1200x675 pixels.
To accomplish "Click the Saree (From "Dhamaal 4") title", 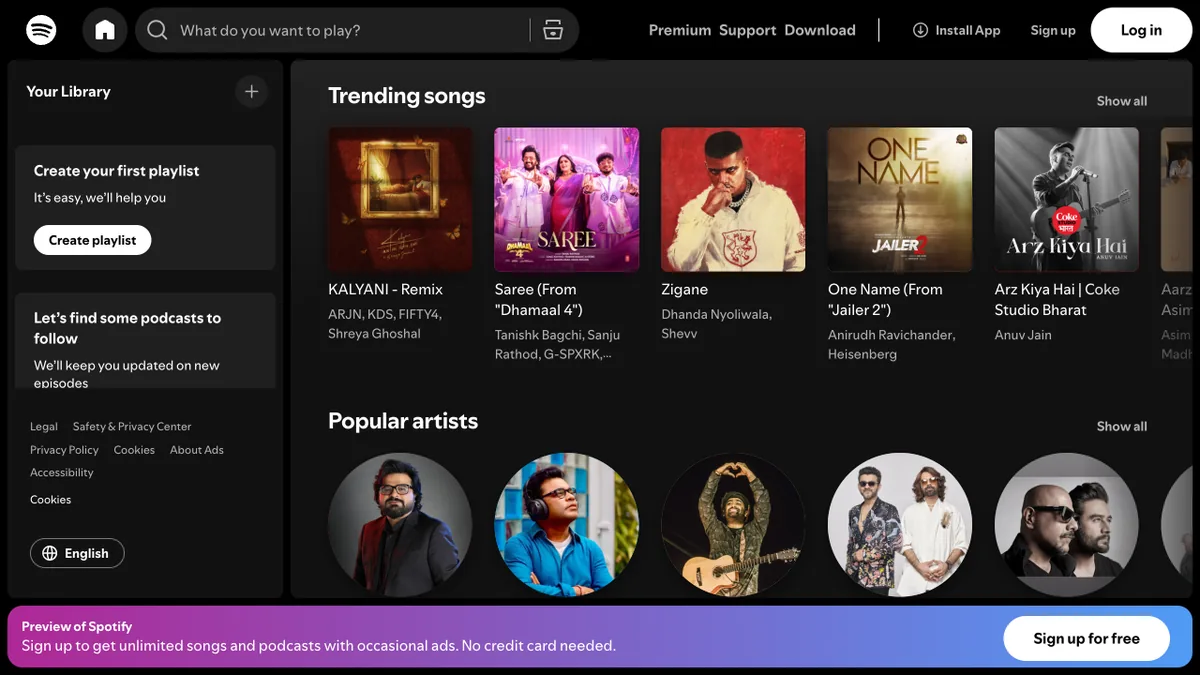I will (539, 299).
